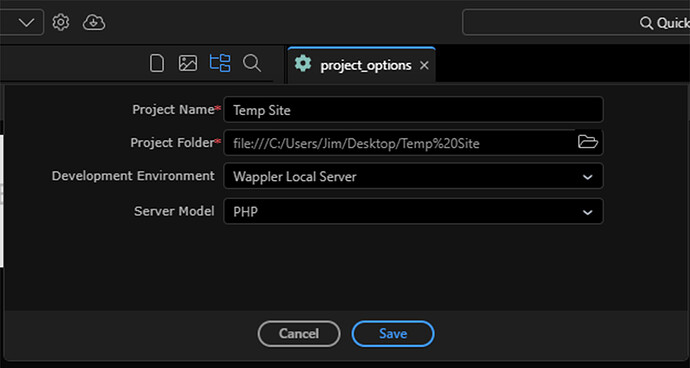Click the Quick search box
Screen dimensions: 690x368
[x=576, y=22]
